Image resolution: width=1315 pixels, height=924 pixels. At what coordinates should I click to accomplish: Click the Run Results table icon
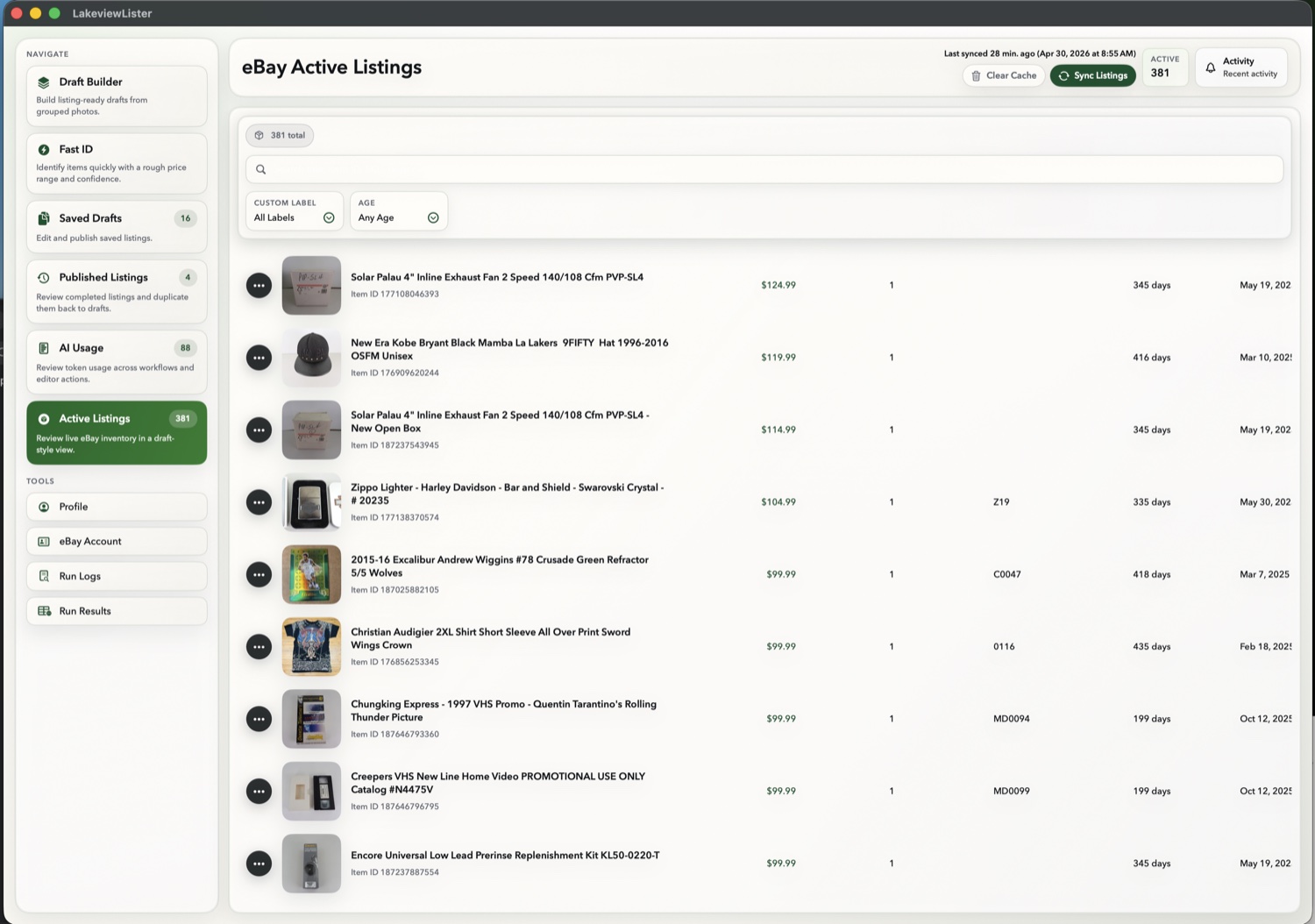click(44, 611)
